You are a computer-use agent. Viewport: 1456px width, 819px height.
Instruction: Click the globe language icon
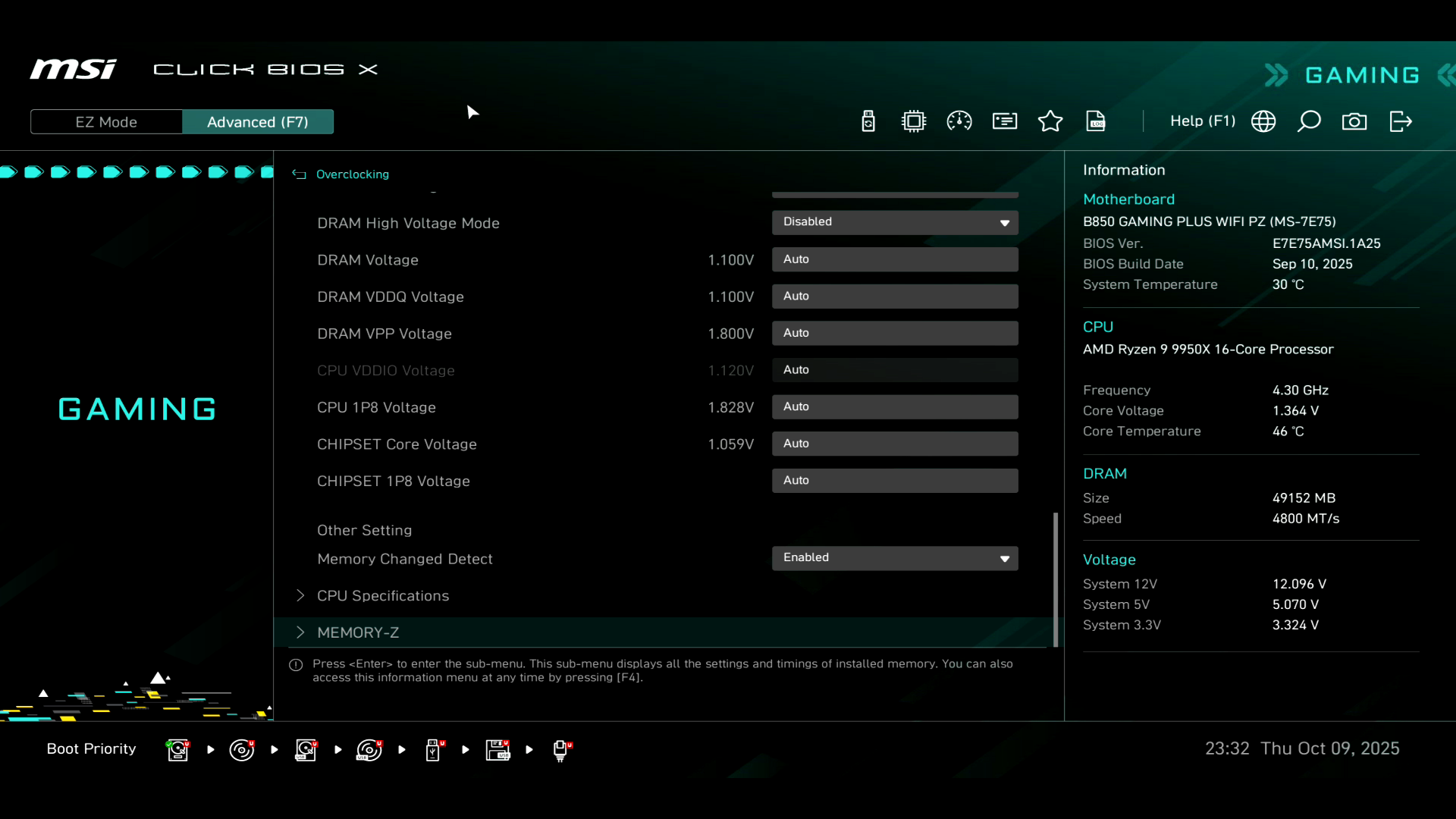pyautogui.click(x=1263, y=121)
